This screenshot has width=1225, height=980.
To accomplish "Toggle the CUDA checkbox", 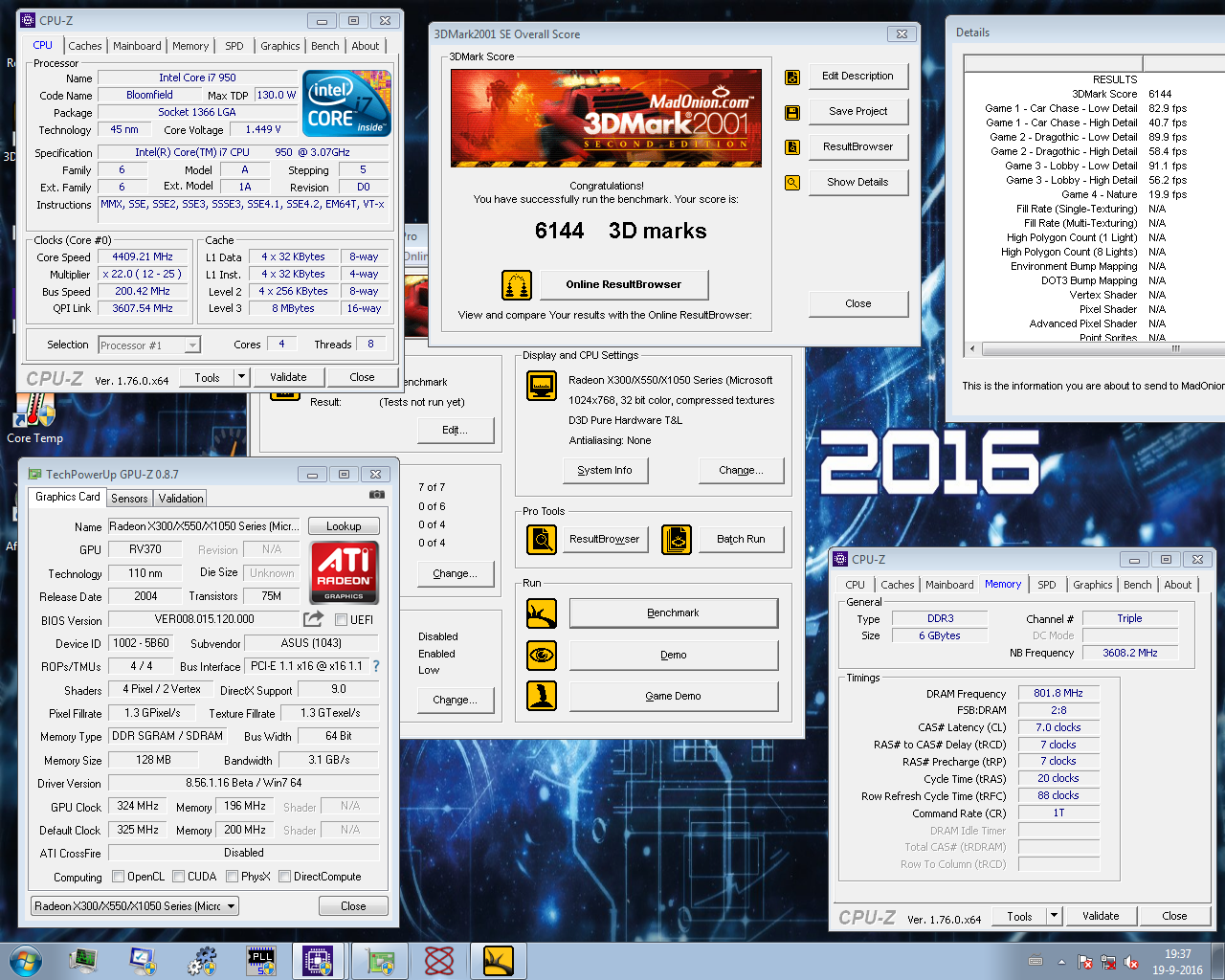I will click(178, 877).
